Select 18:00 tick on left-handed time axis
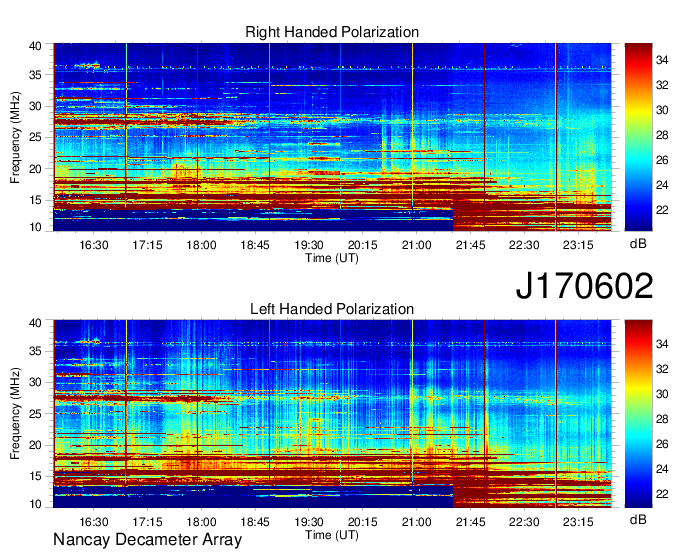 tap(201, 522)
